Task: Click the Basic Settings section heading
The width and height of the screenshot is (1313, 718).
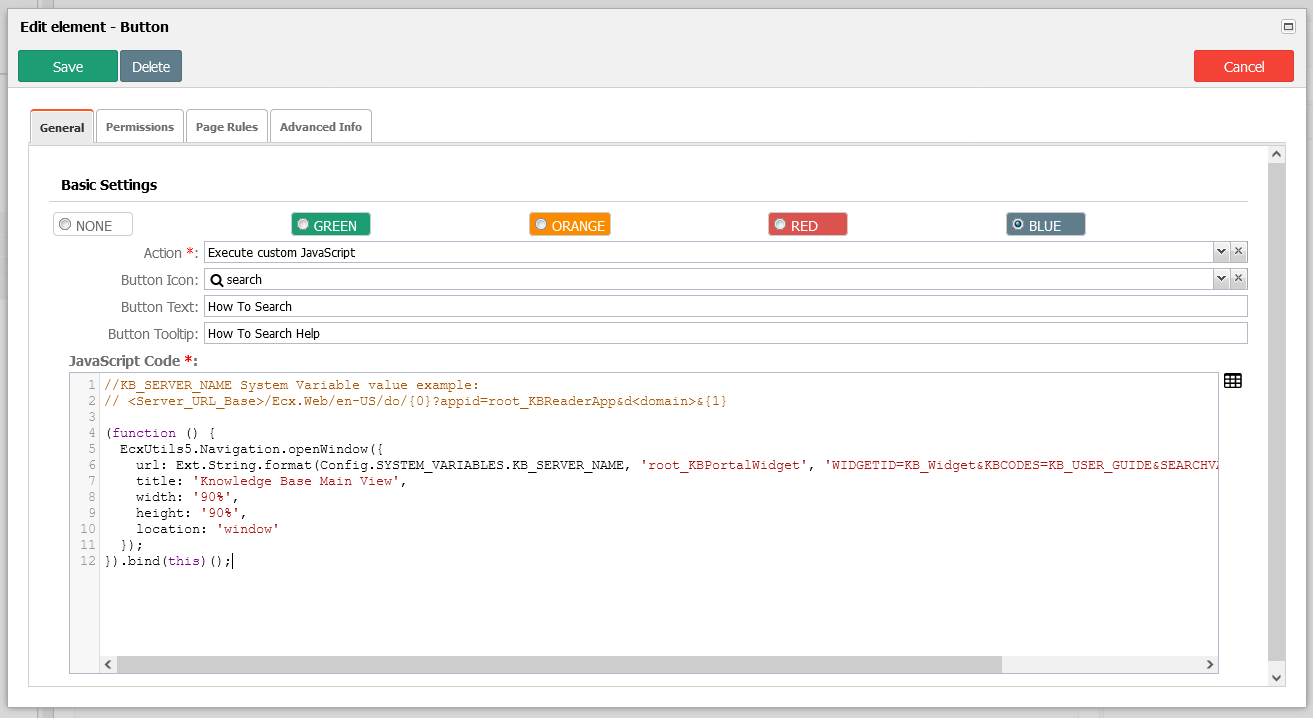Action: pos(109,185)
